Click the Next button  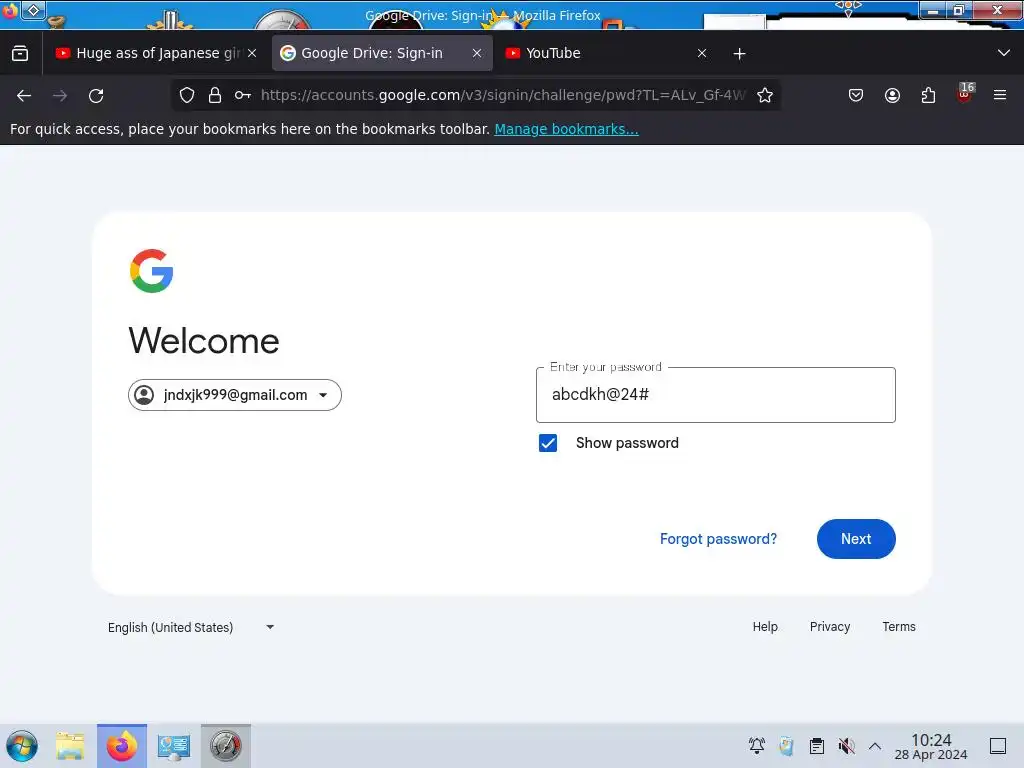[856, 539]
